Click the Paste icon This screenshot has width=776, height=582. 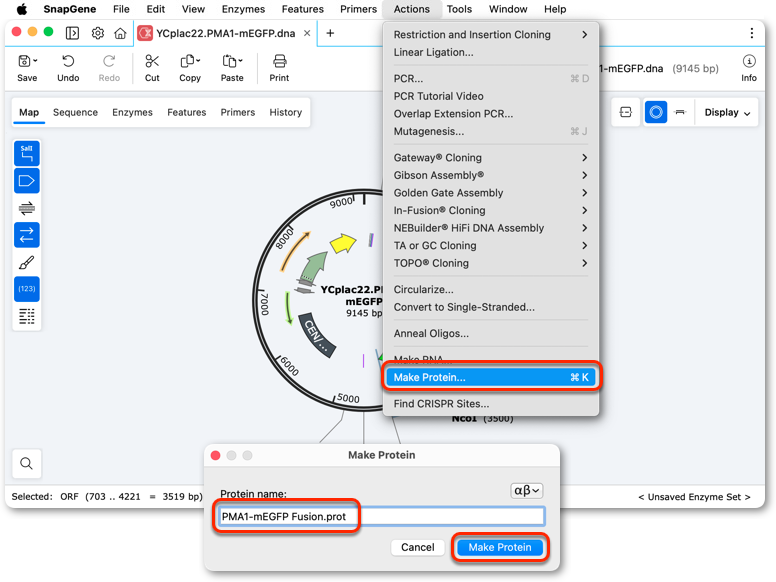pyautogui.click(x=230, y=61)
